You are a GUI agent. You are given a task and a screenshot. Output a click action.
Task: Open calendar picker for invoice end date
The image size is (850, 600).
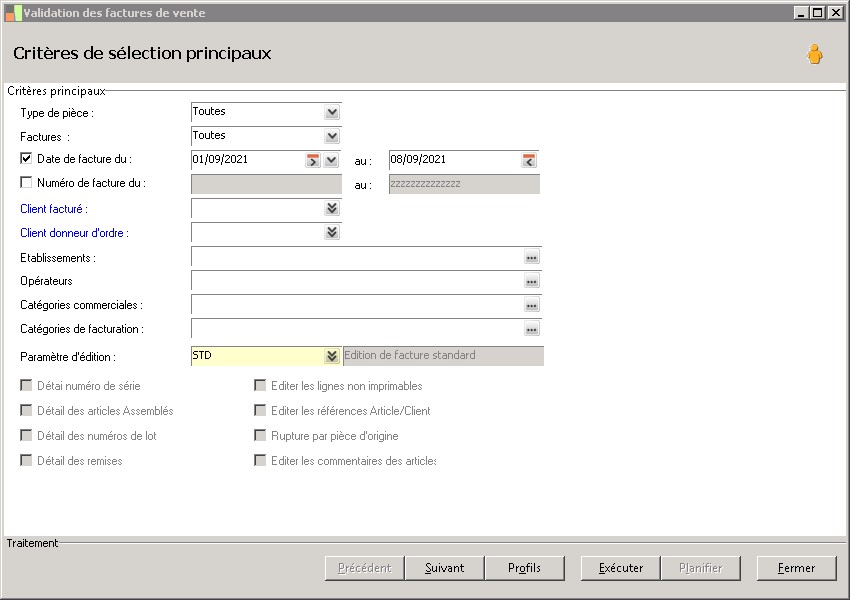529,160
